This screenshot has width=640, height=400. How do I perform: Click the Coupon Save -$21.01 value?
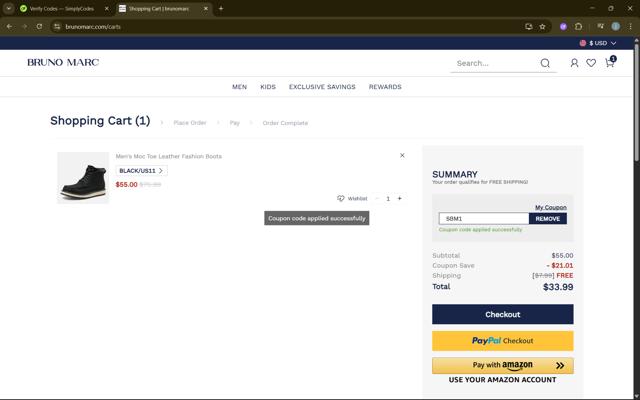[x=560, y=266]
